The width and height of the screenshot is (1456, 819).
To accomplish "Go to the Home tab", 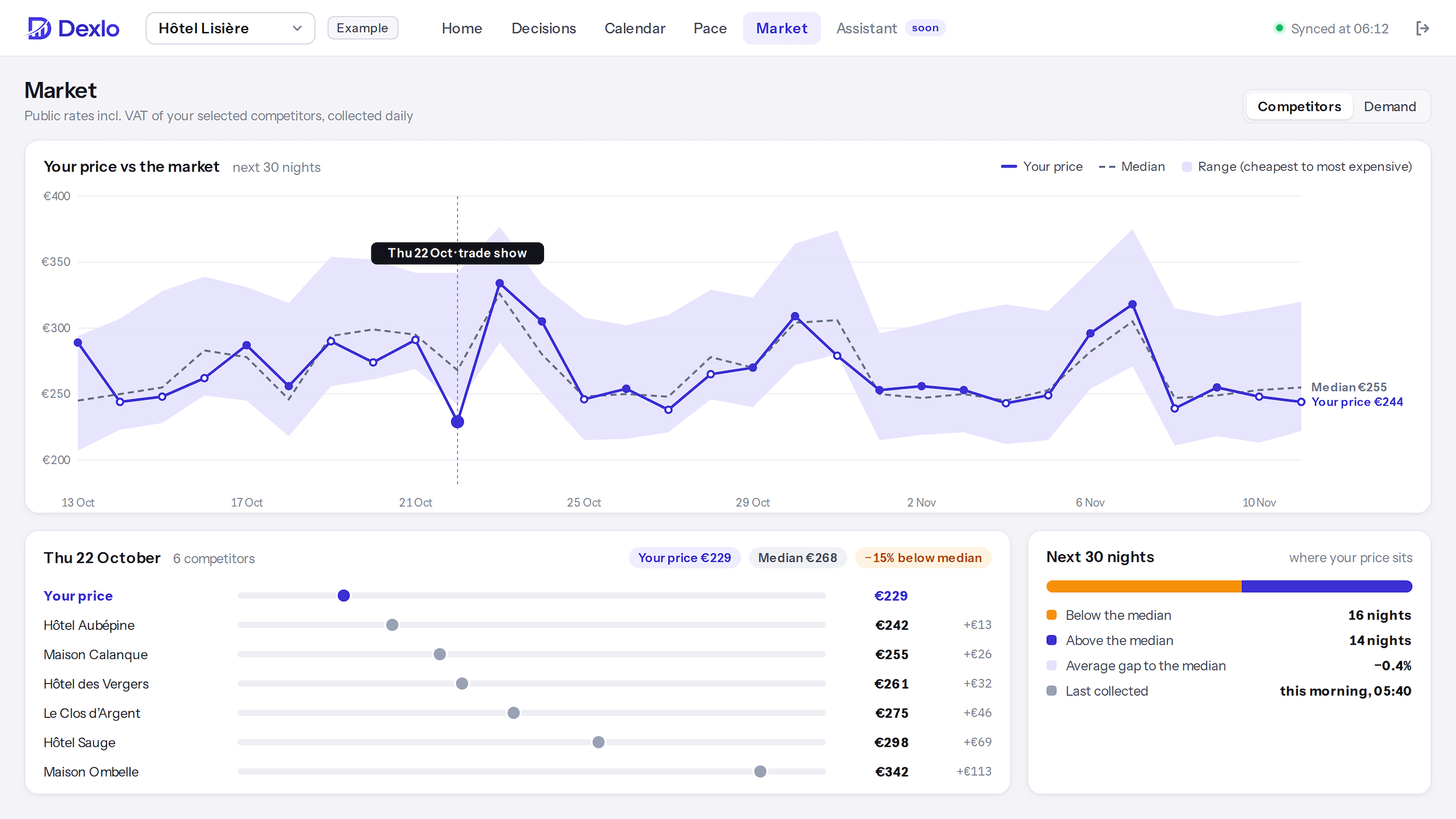I will pyautogui.click(x=462, y=28).
